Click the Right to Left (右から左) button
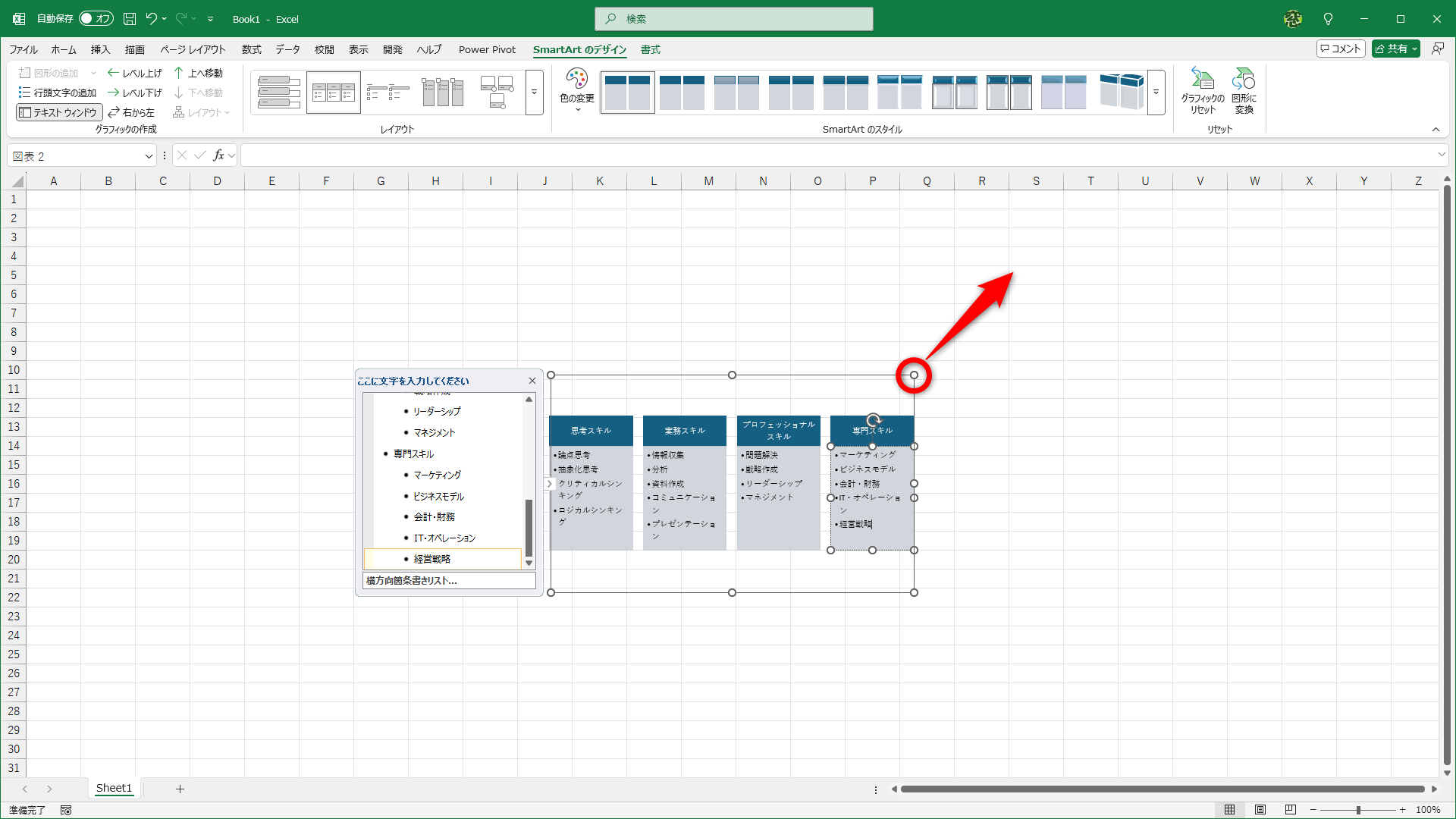Image resolution: width=1456 pixels, height=819 pixels. pyautogui.click(x=131, y=112)
